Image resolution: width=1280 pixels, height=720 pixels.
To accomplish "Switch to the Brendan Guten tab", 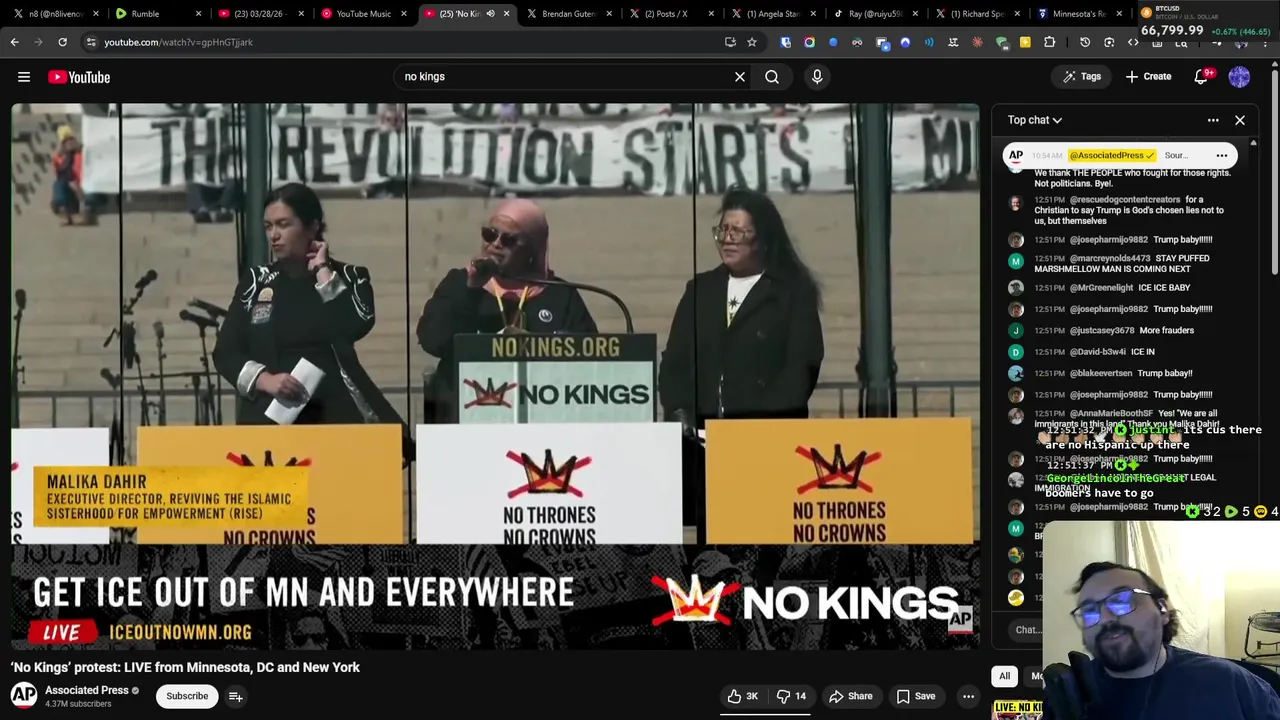I will click(568, 14).
